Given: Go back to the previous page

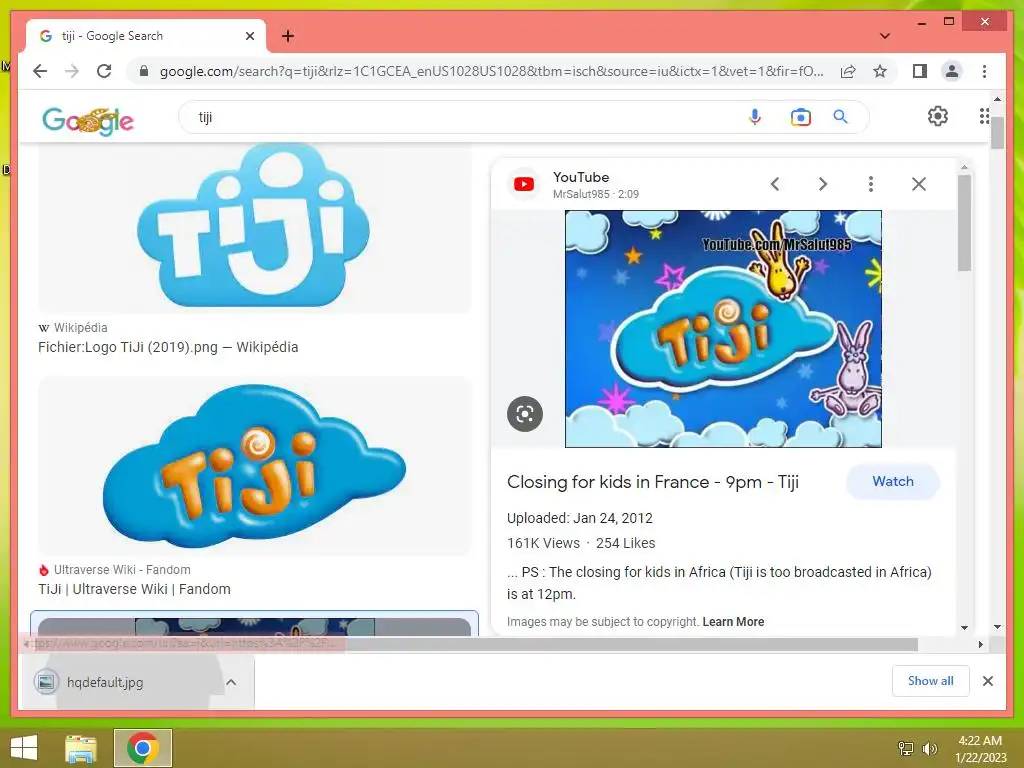Looking at the screenshot, I should [40, 71].
